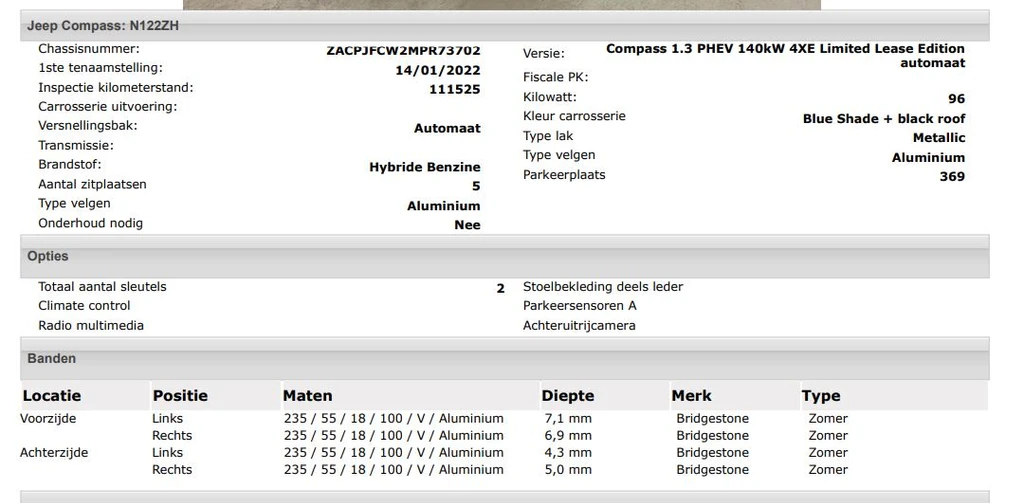Viewport: 1024px width, 503px height.
Task: Click the Inspectie kilometerstand label
Action: coord(116,88)
